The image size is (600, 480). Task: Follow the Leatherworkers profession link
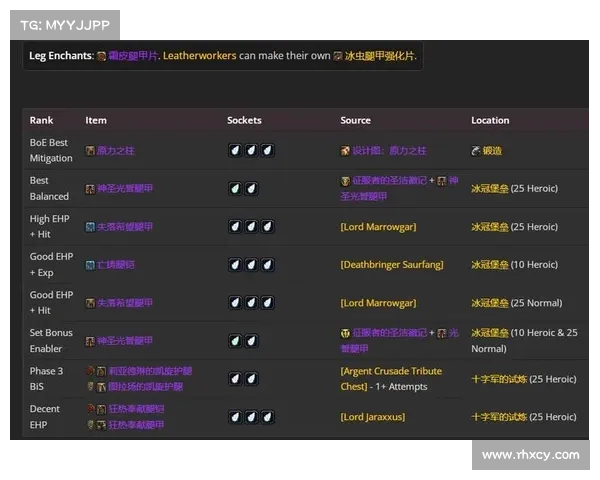pyautogui.click(x=199, y=56)
